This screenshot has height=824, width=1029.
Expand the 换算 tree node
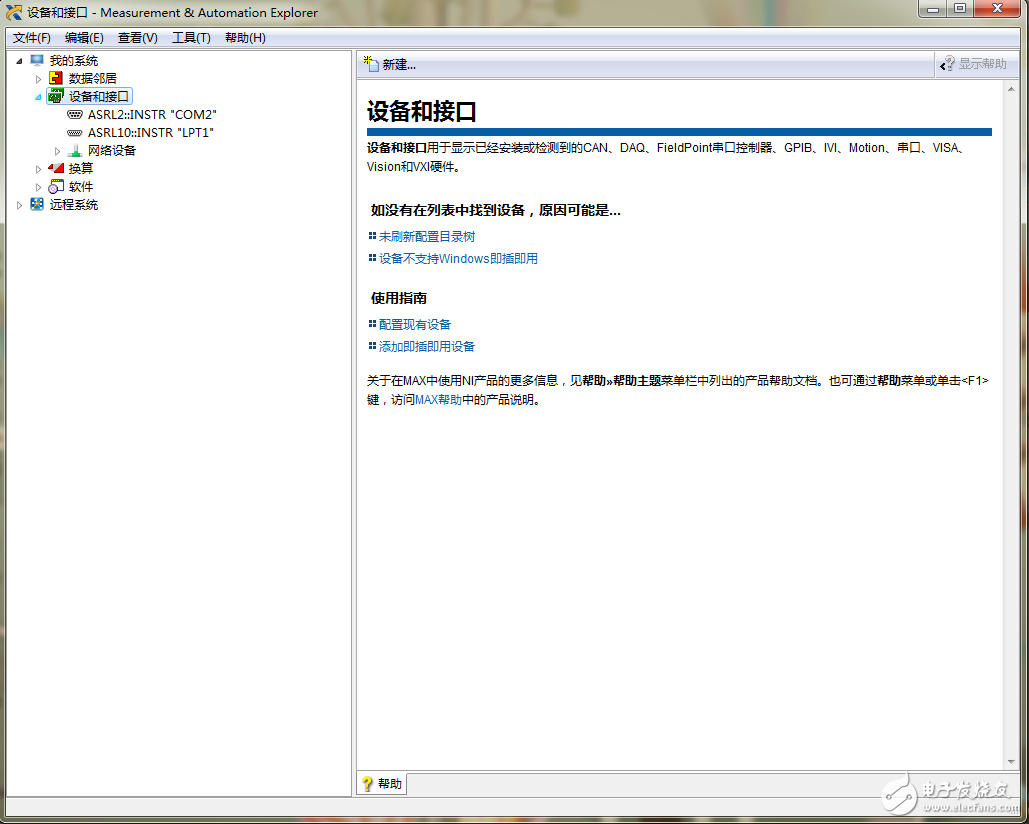point(38,169)
